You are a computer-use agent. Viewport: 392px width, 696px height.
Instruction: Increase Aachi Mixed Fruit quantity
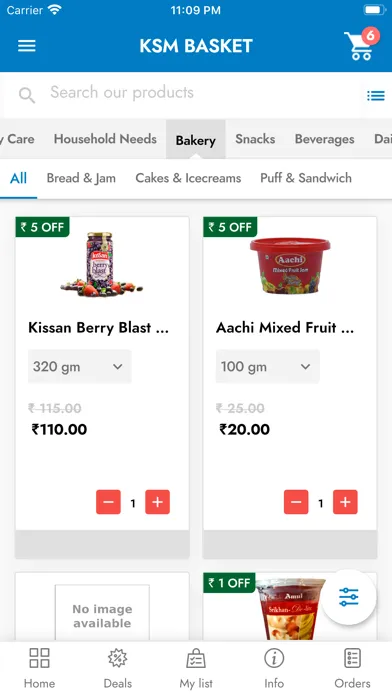[x=345, y=502]
